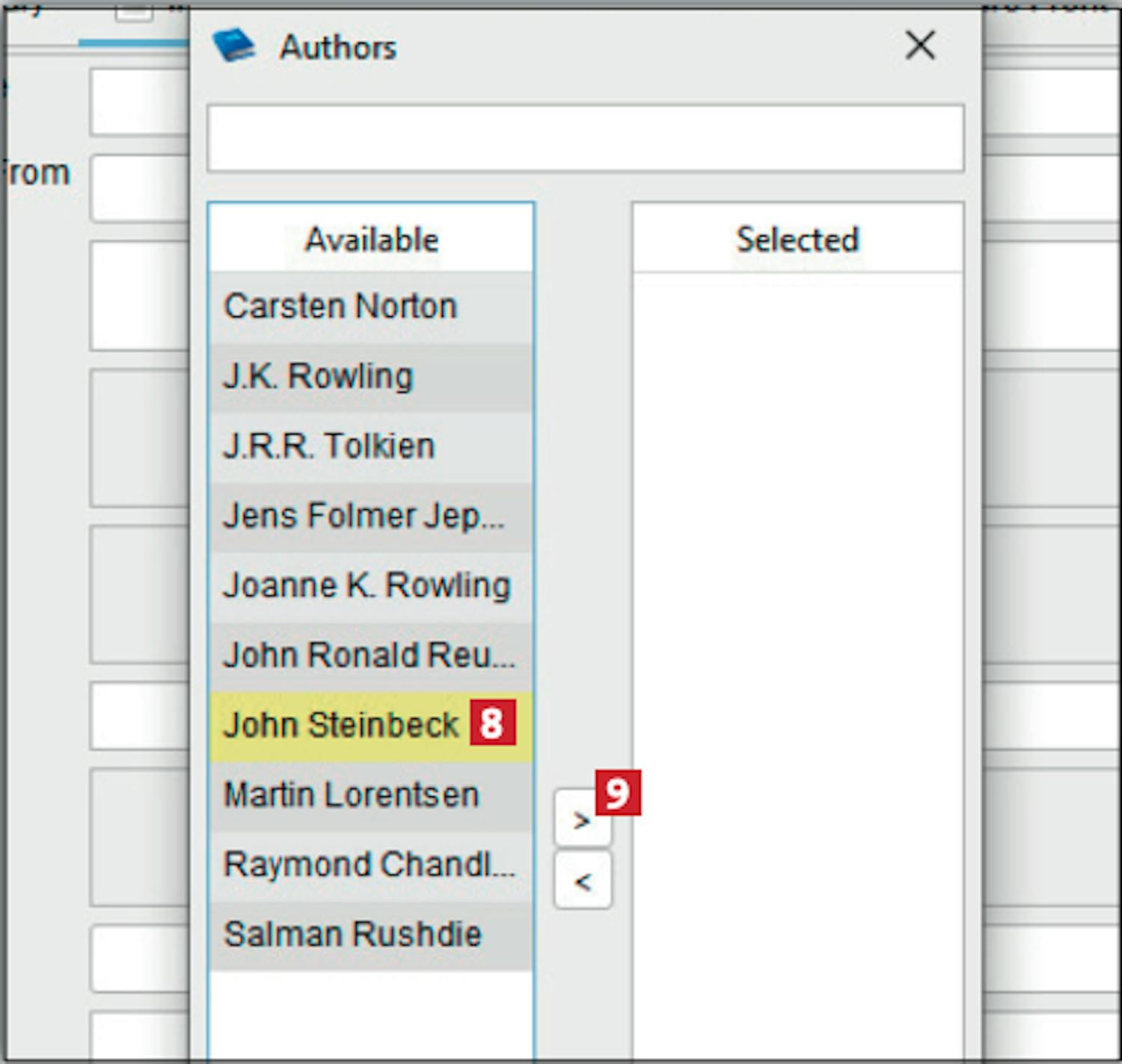Select Salman Rushdie from available authors
1122x1064 pixels.
coord(352,934)
